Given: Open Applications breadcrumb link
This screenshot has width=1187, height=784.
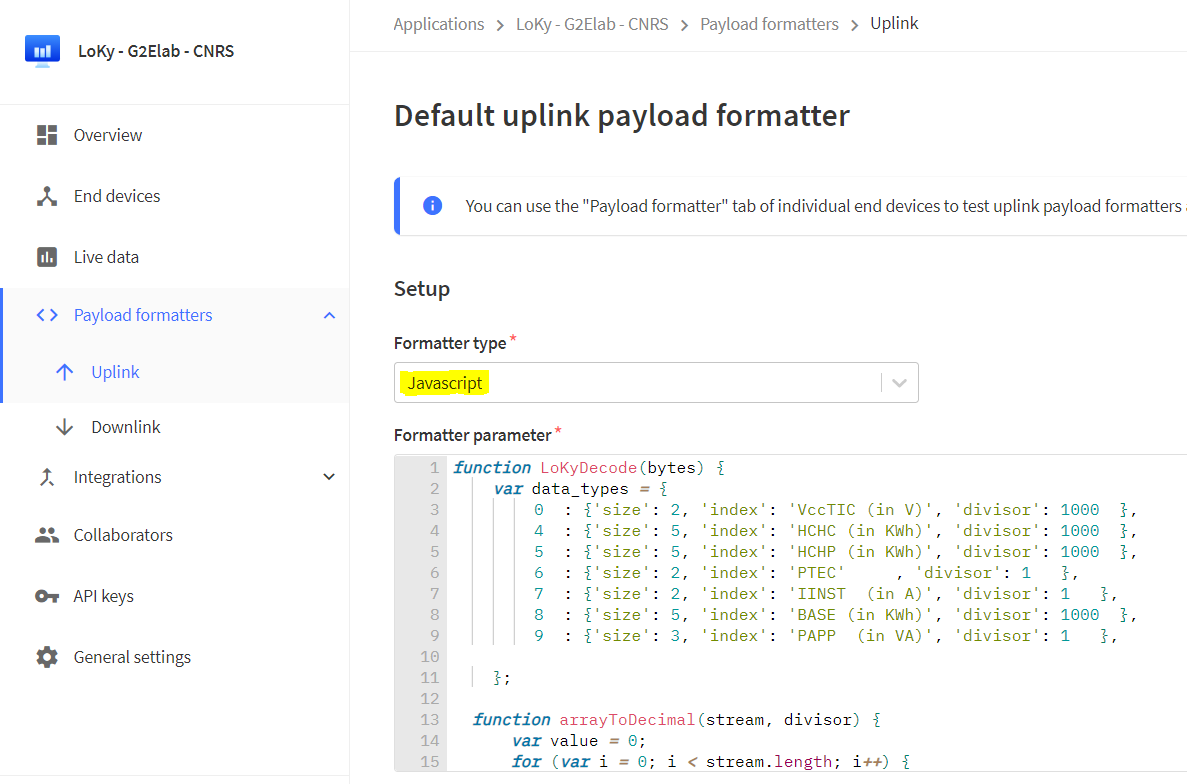Looking at the screenshot, I should point(438,24).
